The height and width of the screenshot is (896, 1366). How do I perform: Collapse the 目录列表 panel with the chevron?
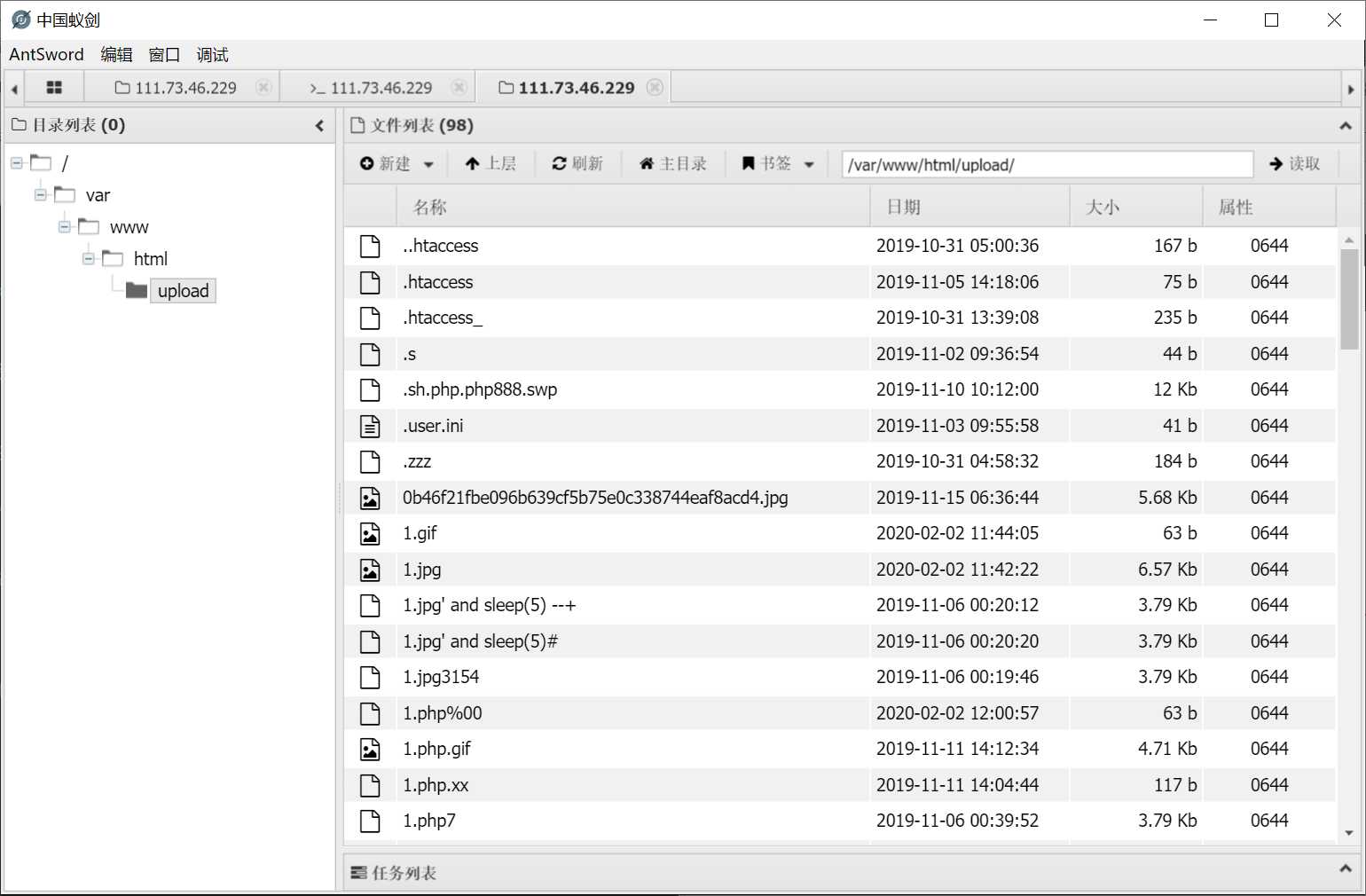pyautogui.click(x=319, y=126)
